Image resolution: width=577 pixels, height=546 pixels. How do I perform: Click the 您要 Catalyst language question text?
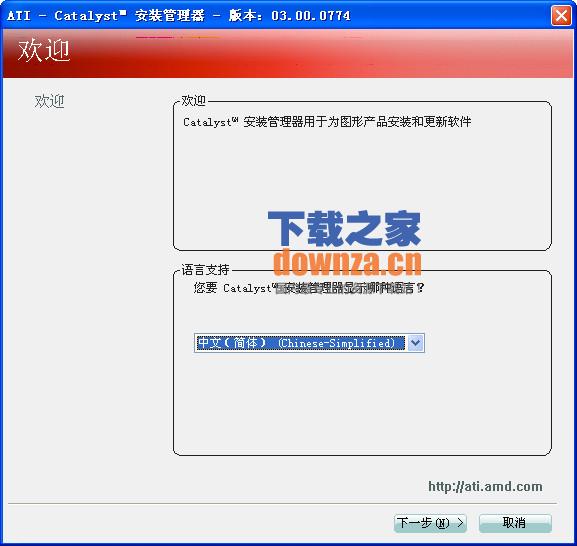[309, 288]
